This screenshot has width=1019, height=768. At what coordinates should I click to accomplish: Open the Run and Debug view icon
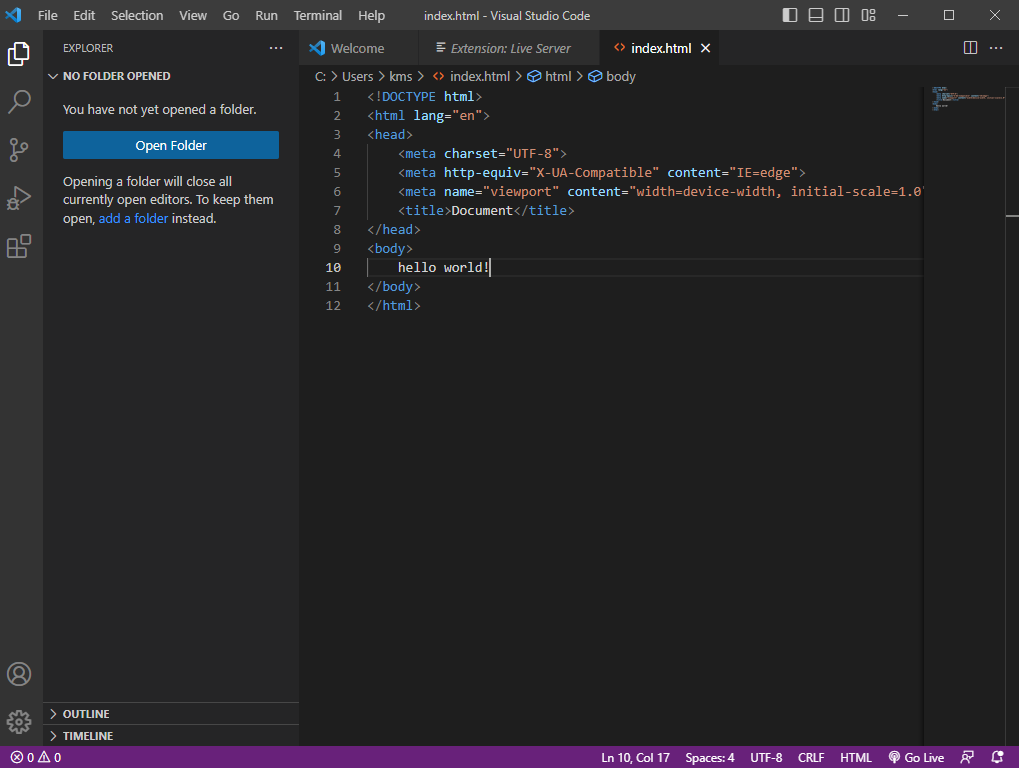coord(19,198)
